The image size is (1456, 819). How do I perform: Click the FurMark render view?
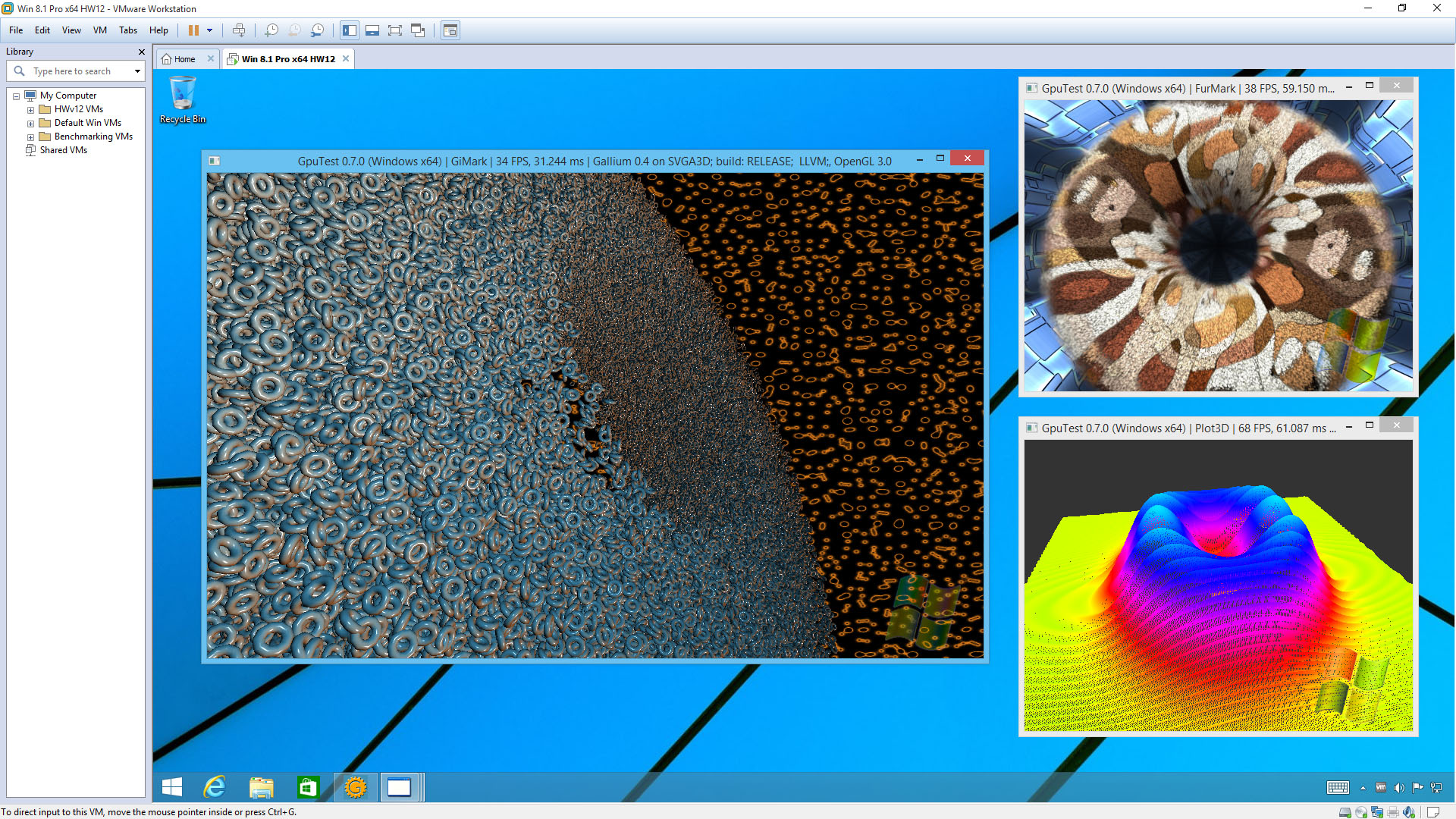(x=1219, y=246)
